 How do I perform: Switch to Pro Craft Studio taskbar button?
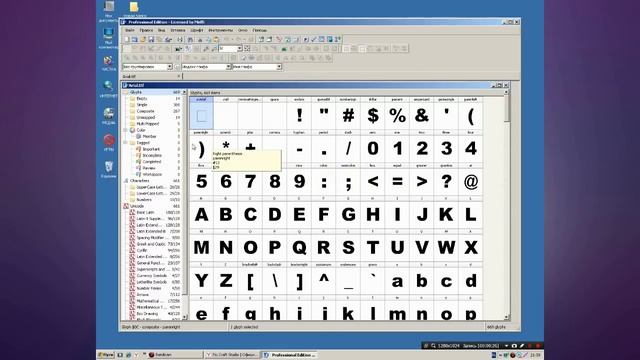click(231, 355)
